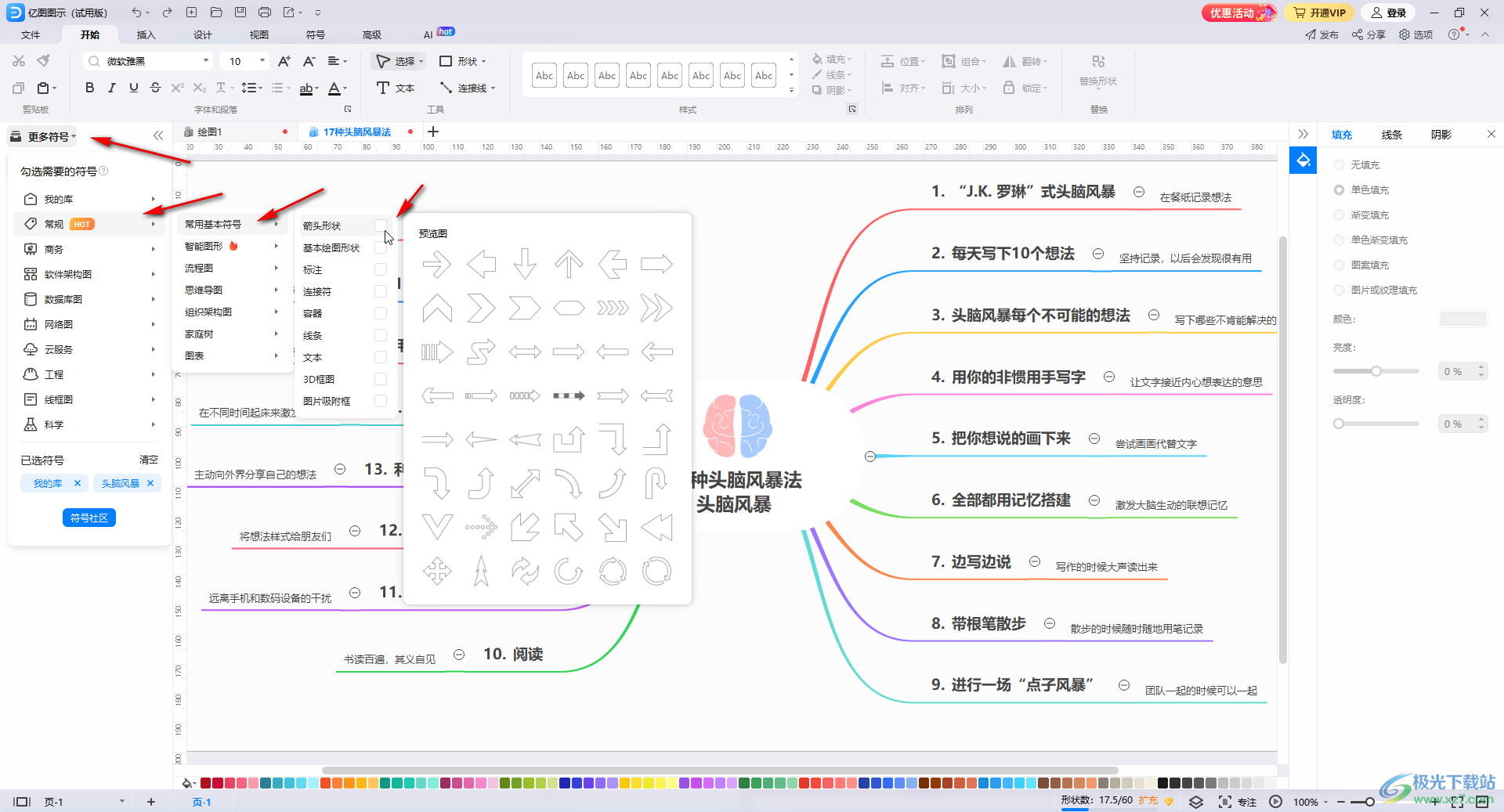Screen dimensions: 1504x812
Task: Add a new document tab
Action: (433, 132)
